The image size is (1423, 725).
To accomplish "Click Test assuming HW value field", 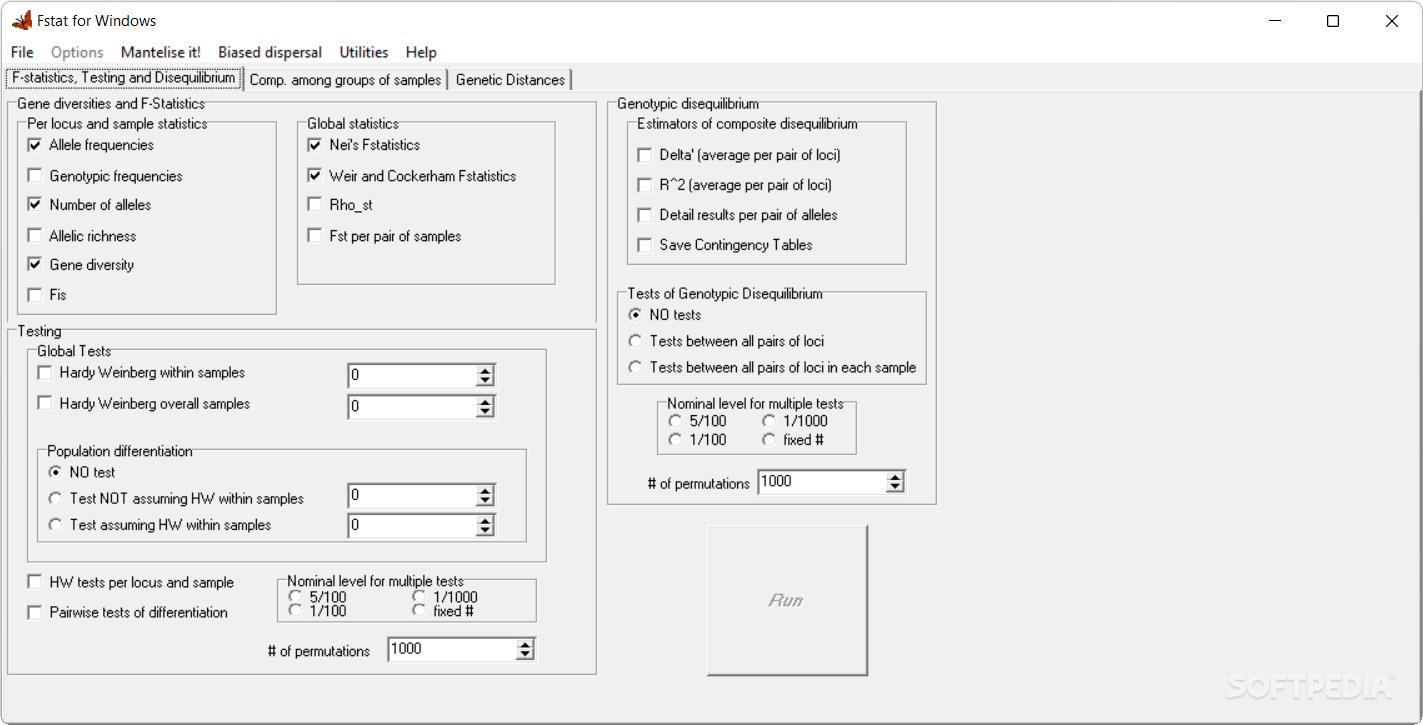I will [x=412, y=526].
